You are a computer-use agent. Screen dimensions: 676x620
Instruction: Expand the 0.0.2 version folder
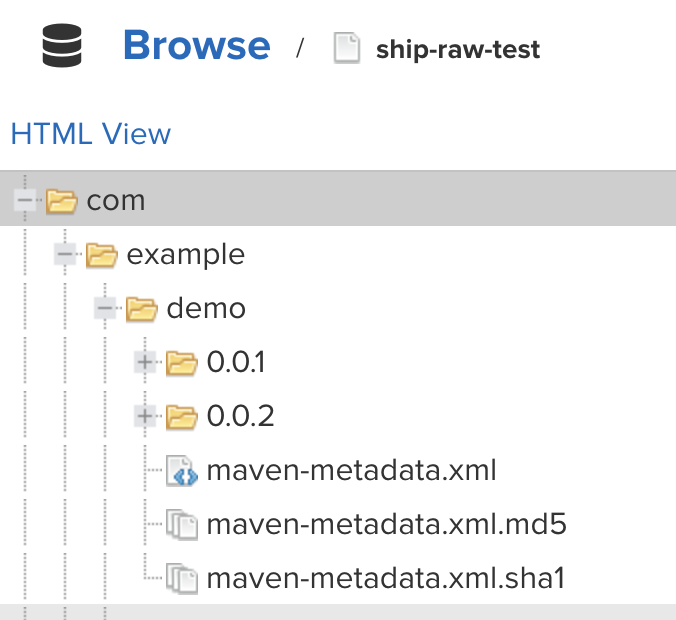(x=146, y=417)
